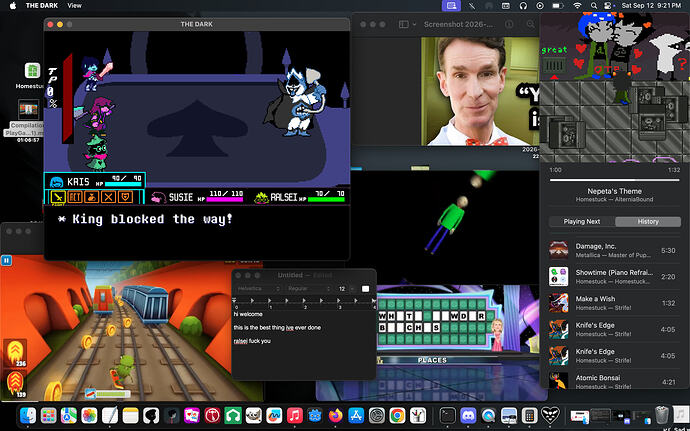The image size is (690, 431).
Task: Open Music from the Dock
Action: pos(294,415)
